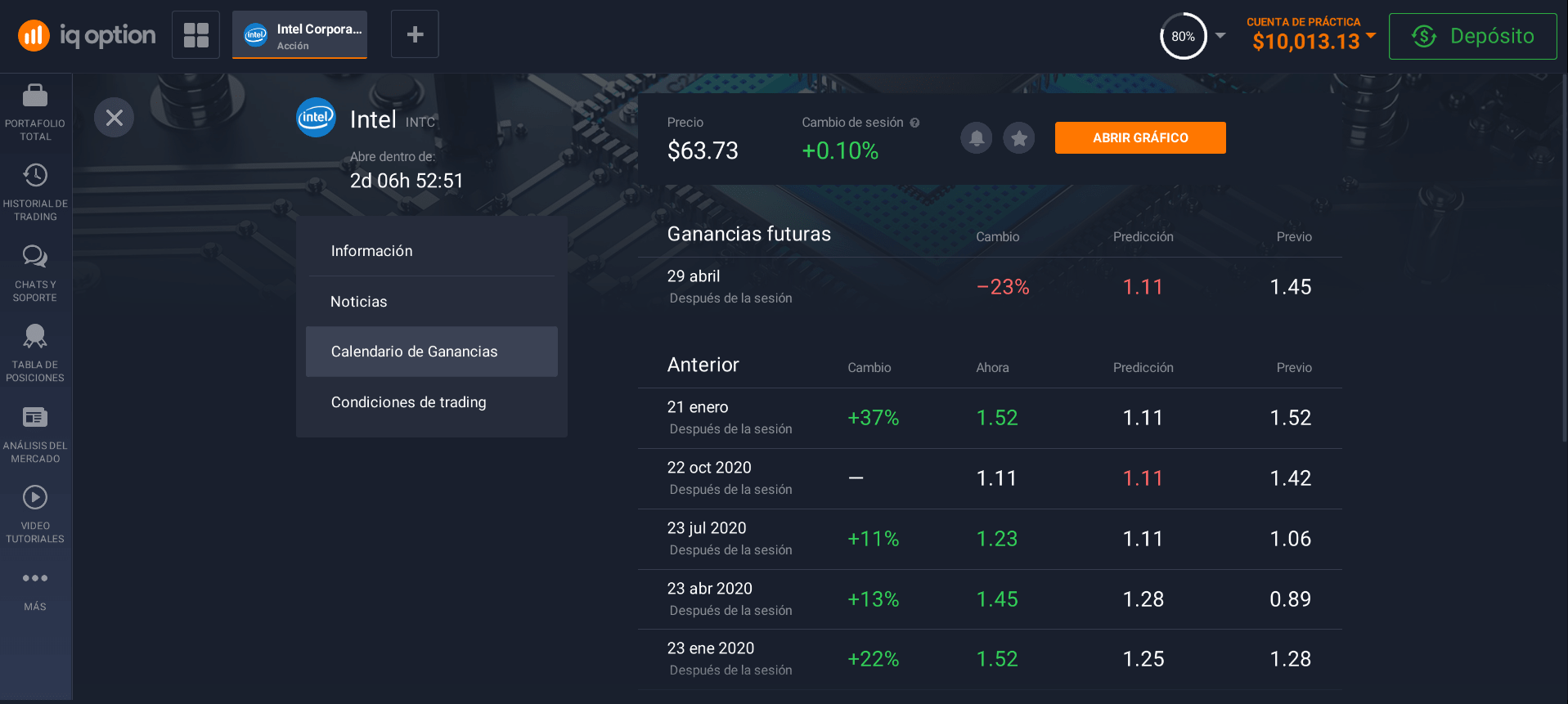Select the Intel Corporation asset tab
The height and width of the screenshot is (704, 1568).
tap(299, 34)
